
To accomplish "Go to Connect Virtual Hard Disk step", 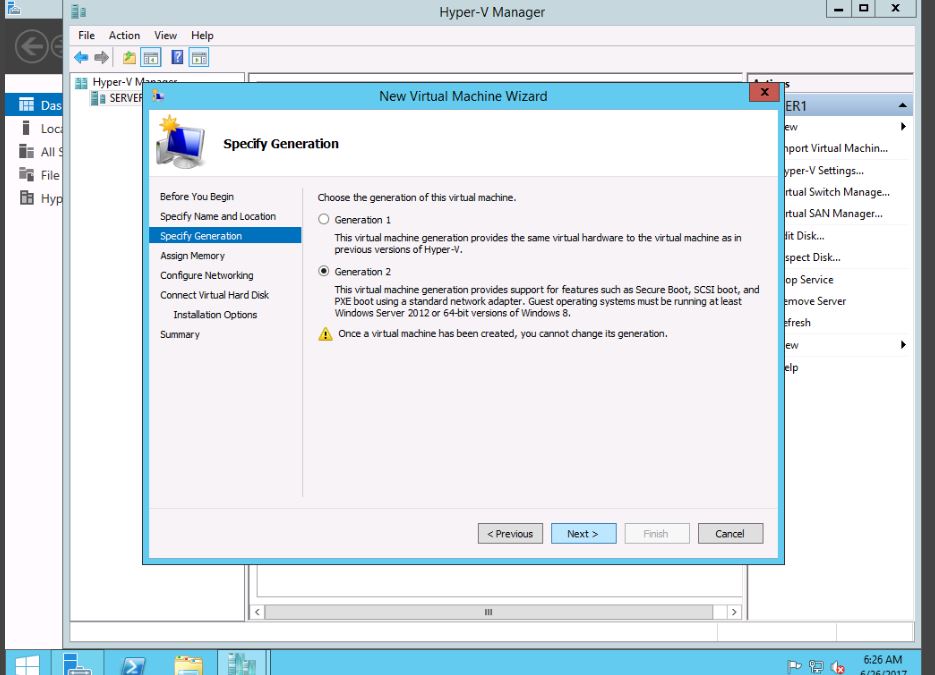I will pos(214,295).
